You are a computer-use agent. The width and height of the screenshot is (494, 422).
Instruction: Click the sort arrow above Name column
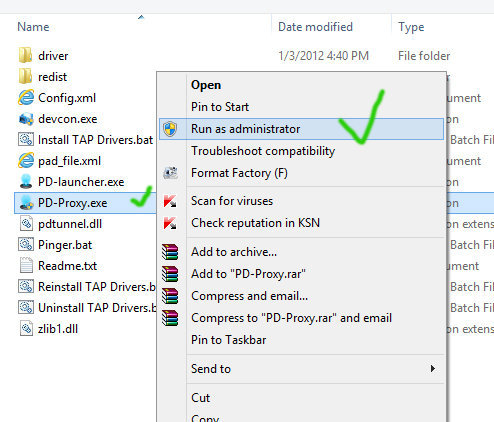[141, 17]
